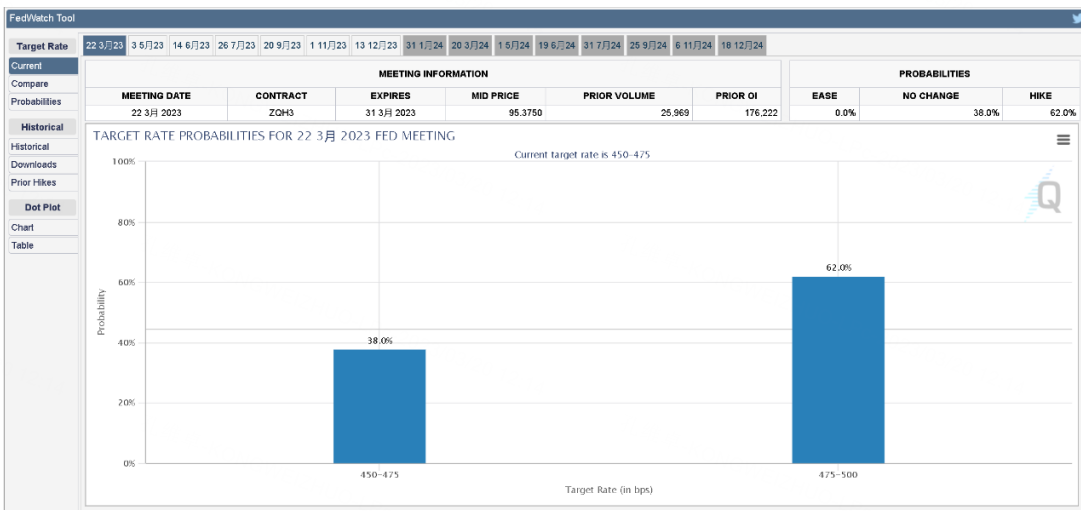Screen dimensions: 1081x511
Task: Click the 31 3月 2023 expires cell
Action: [x=390, y=112]
